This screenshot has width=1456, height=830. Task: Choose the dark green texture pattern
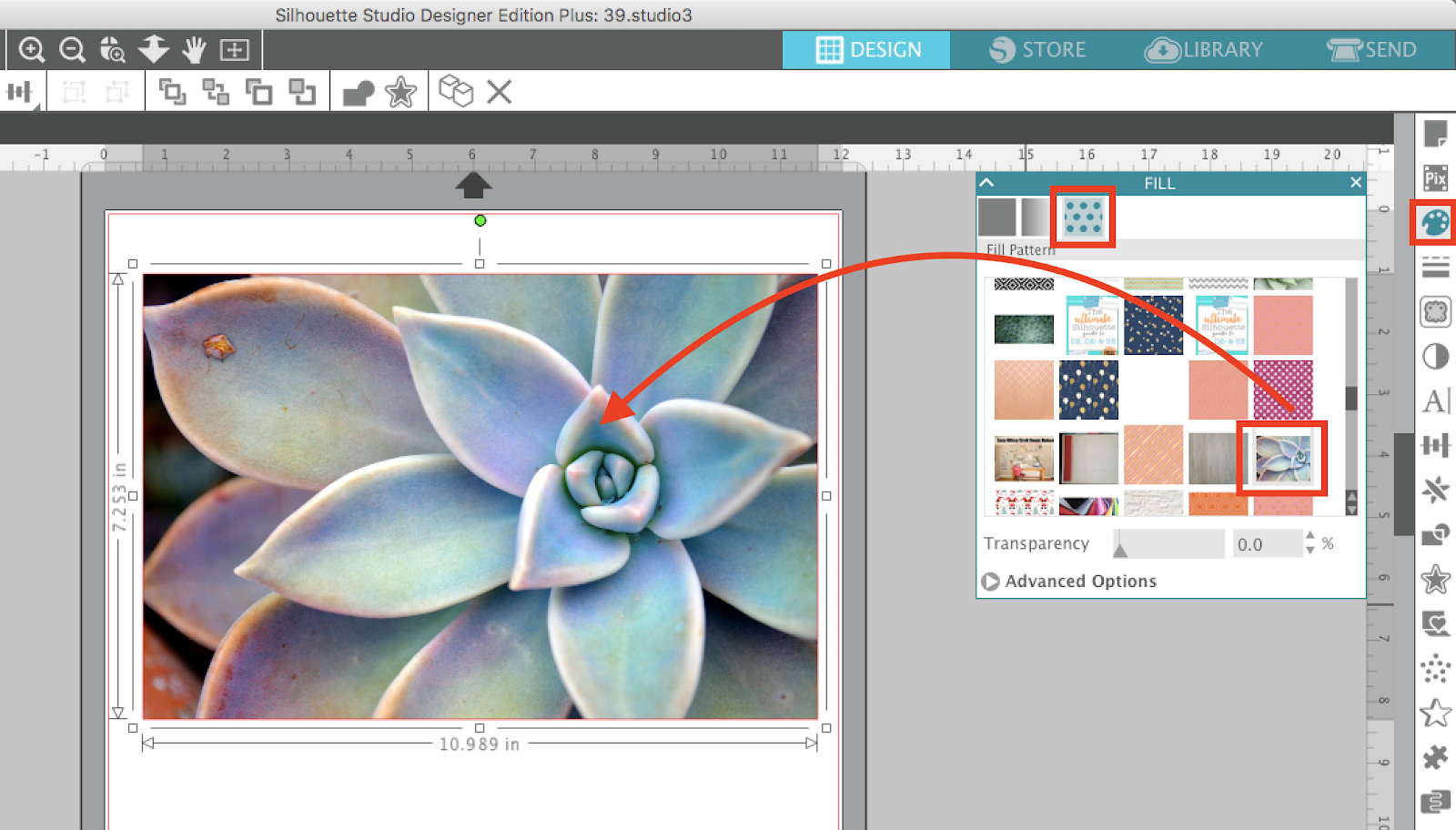(x=1024, y=329)
